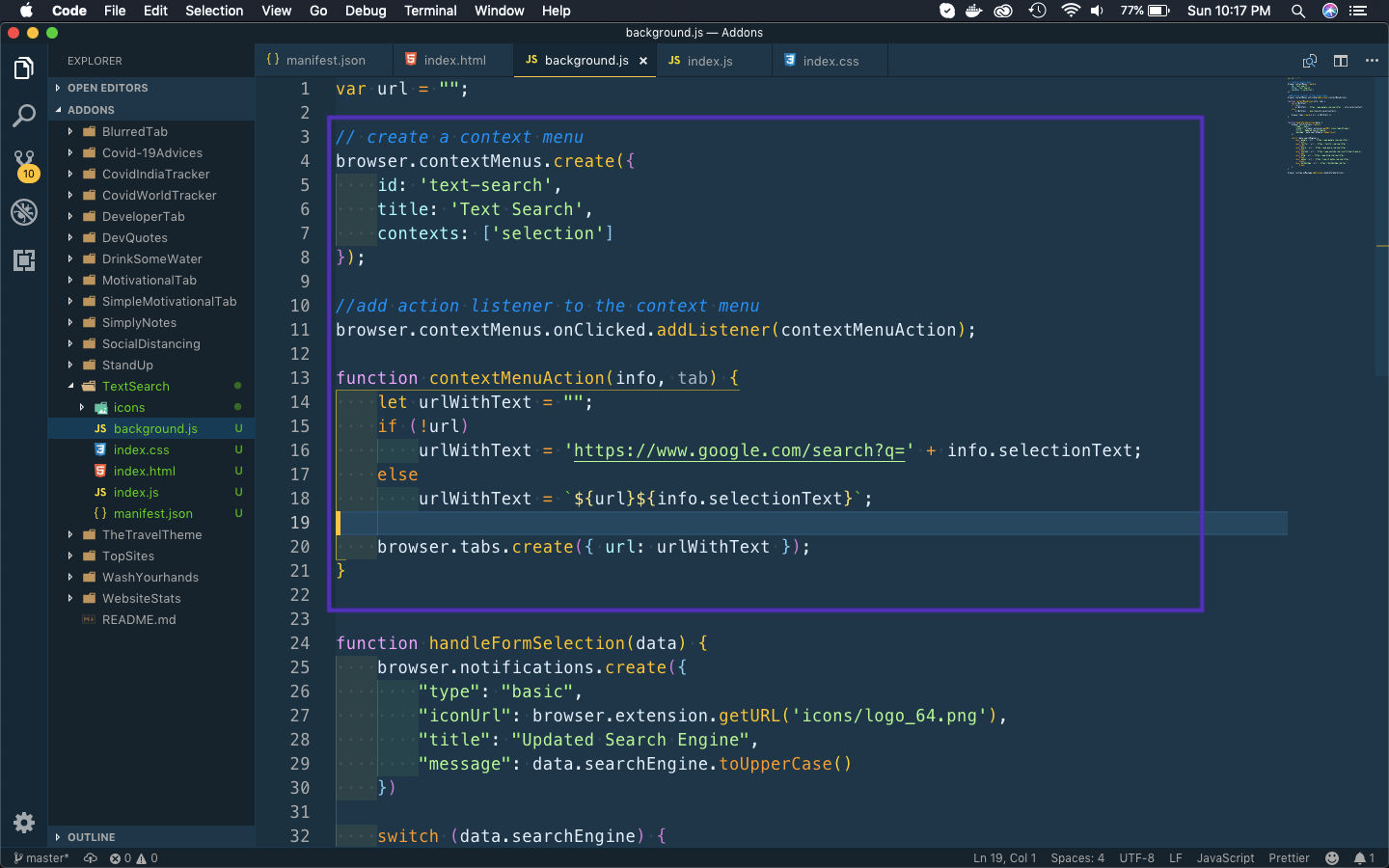Open README.md in the explorer
This screenshot has height=868, width=1389.
pyautogui.click(x=151, y=619)
